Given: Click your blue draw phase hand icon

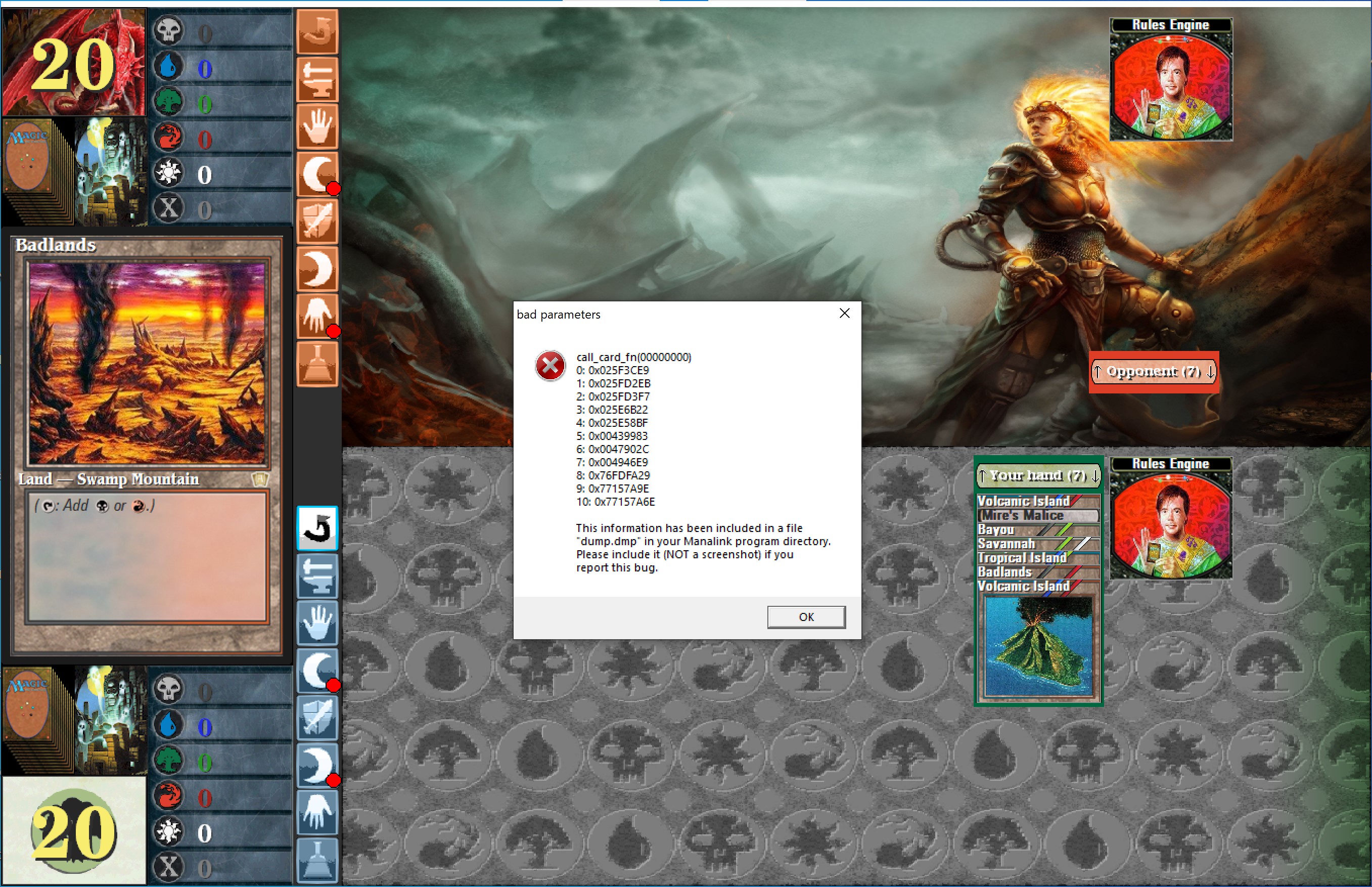Looking at the screenshot, I should coord(317,623).
